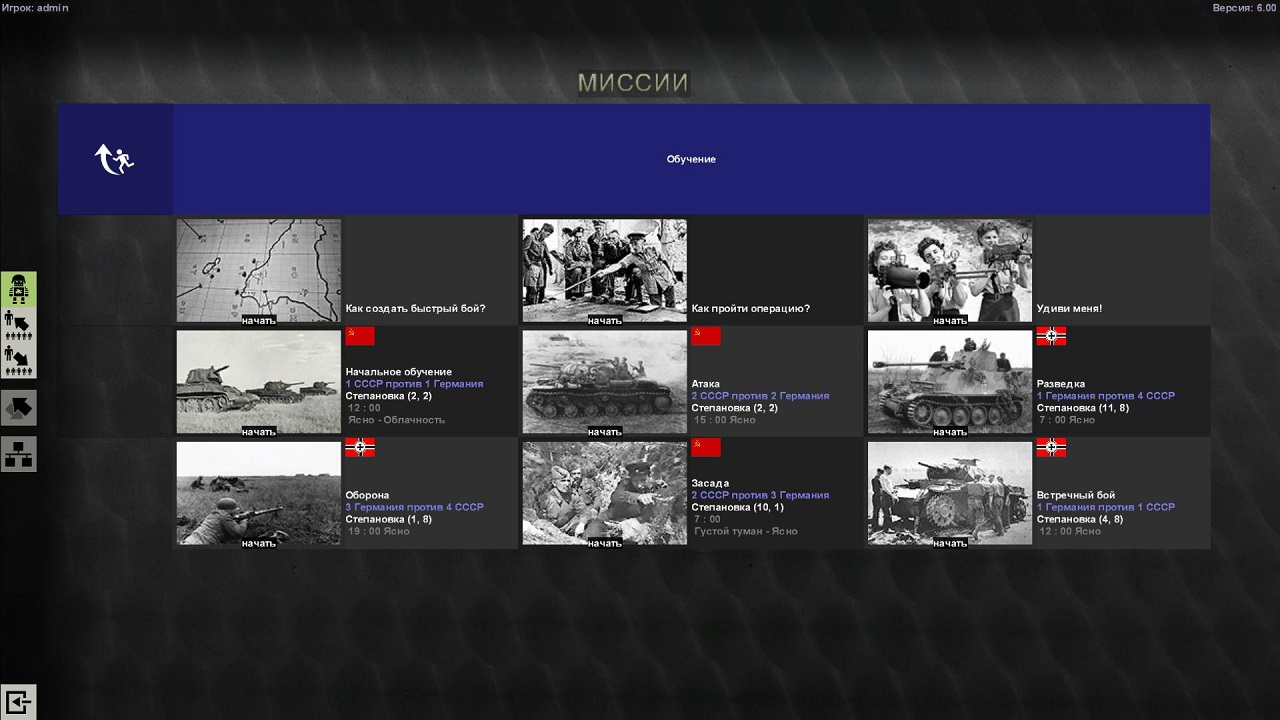Select the green robot AI opponent icon
The height and width of the screenshot is (720, 1280).
coord(18,289)
